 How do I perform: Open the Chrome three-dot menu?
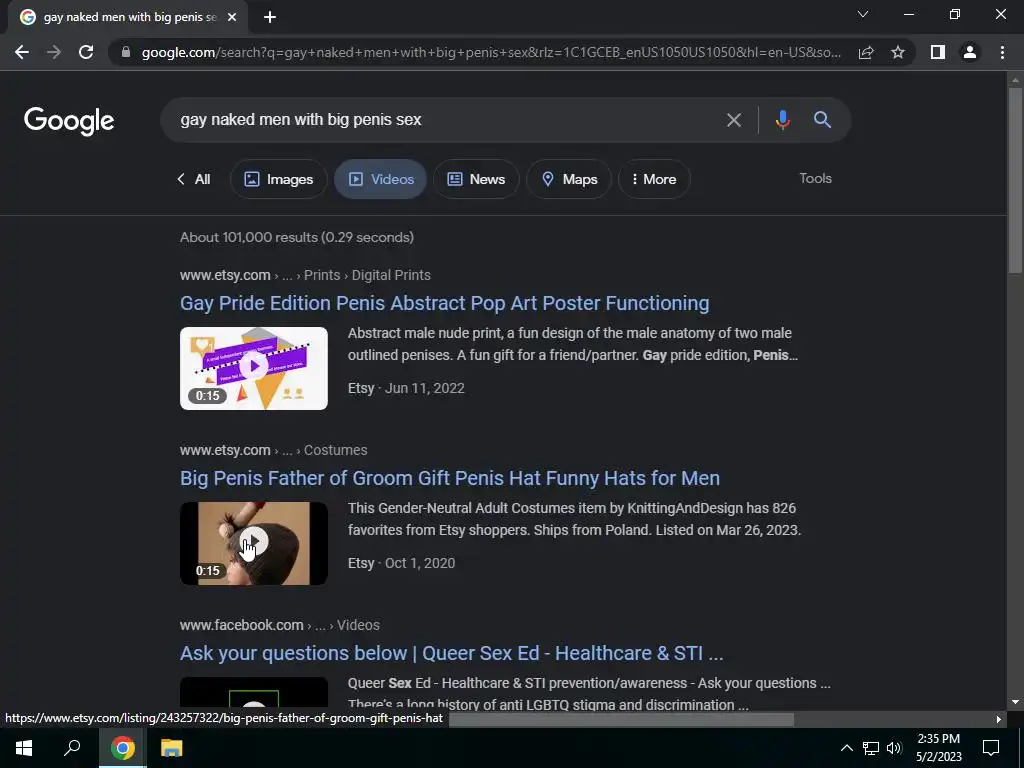pyautogui.click(x=1002, y=52)
